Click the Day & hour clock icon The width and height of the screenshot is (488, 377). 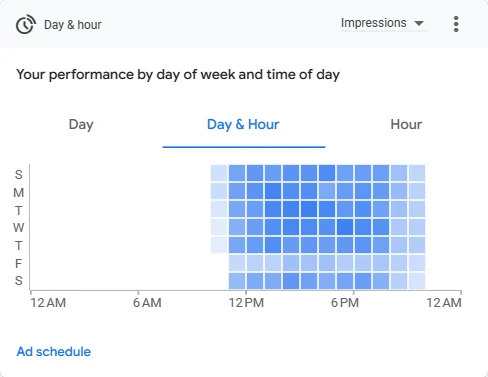tap(26, 24)
